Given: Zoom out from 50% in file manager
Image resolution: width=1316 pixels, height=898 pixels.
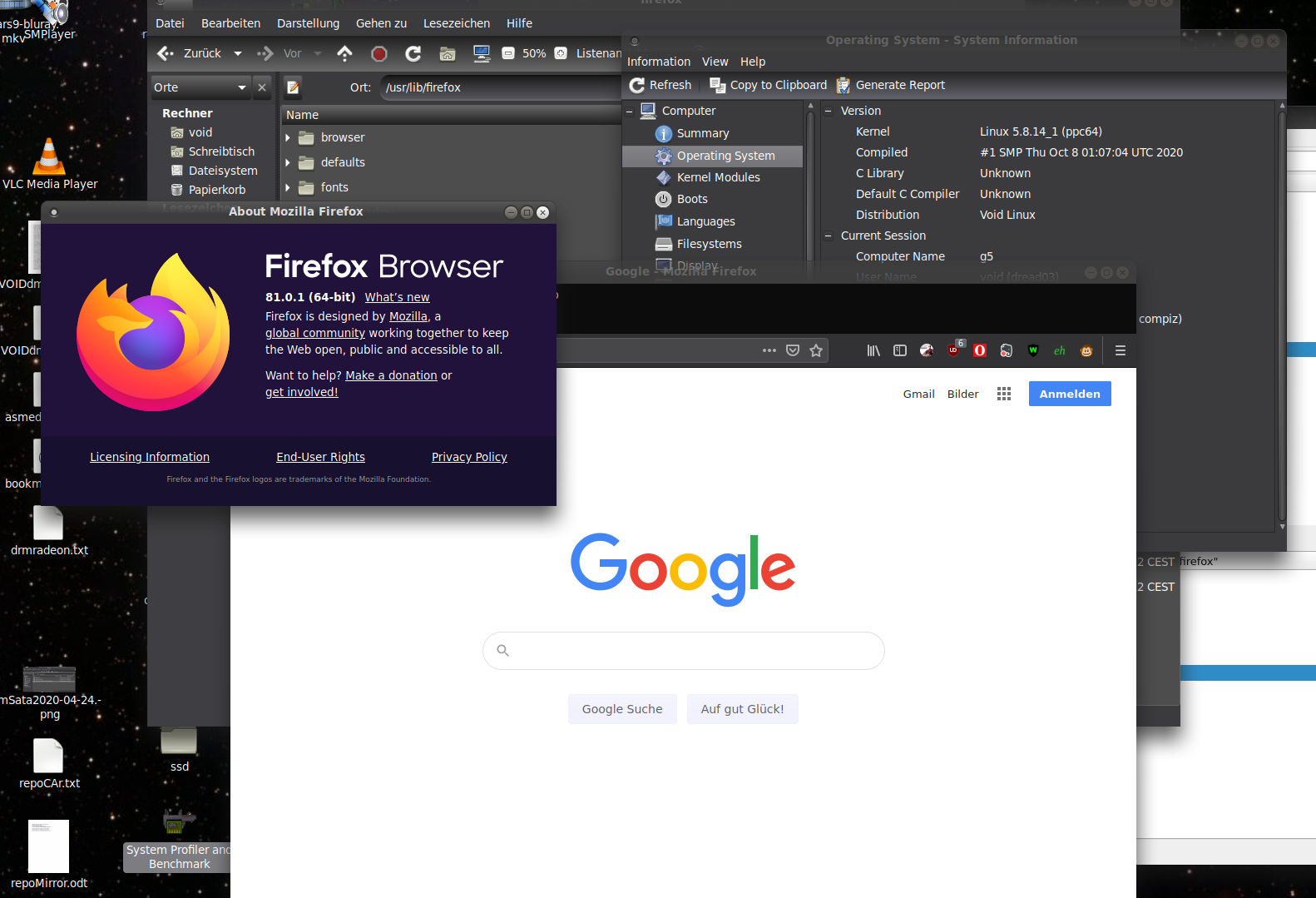Looking at the screenshot, I should (508, 53).
